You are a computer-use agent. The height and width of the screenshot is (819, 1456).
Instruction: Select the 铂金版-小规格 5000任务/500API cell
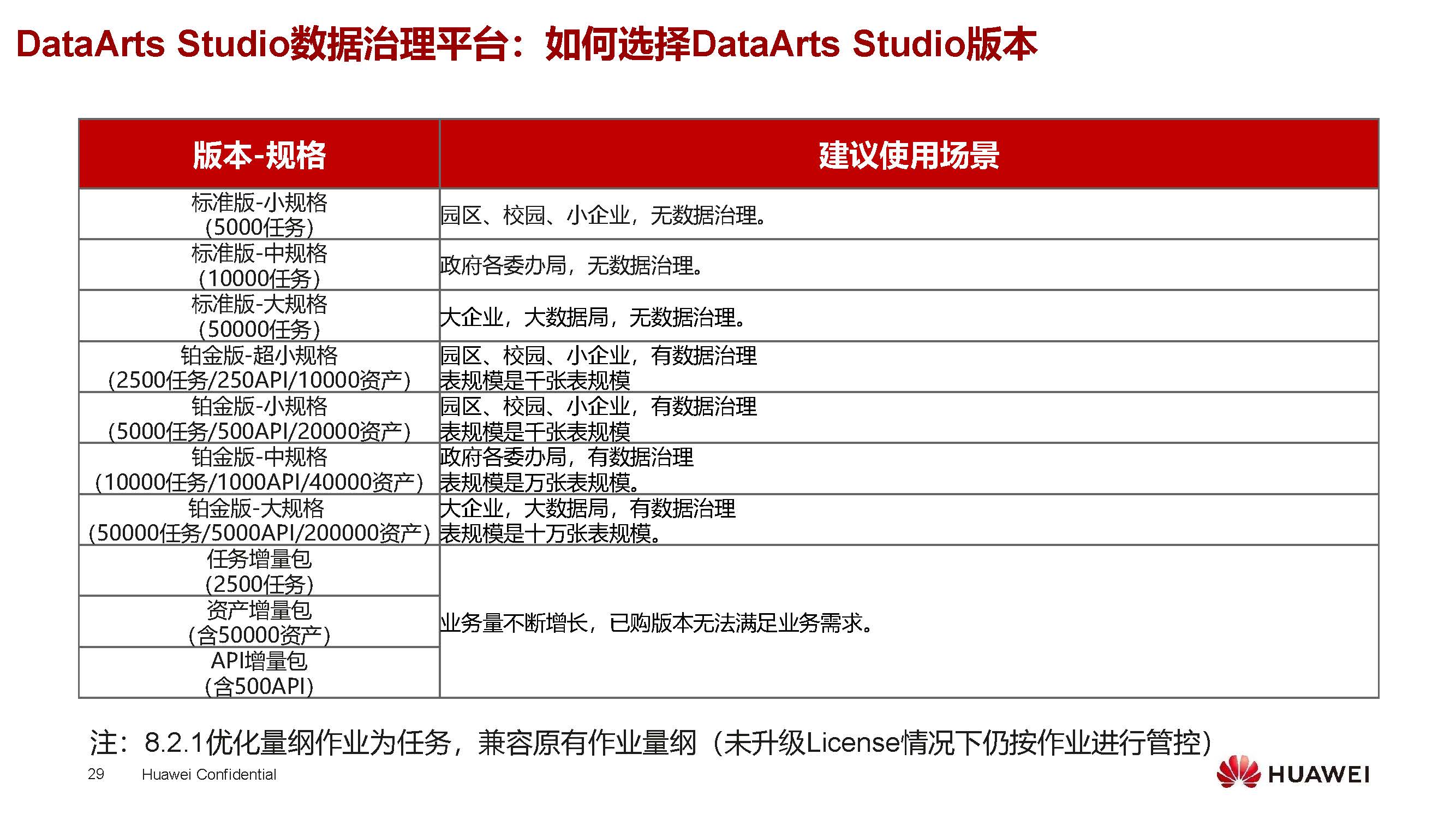[259, 418]
